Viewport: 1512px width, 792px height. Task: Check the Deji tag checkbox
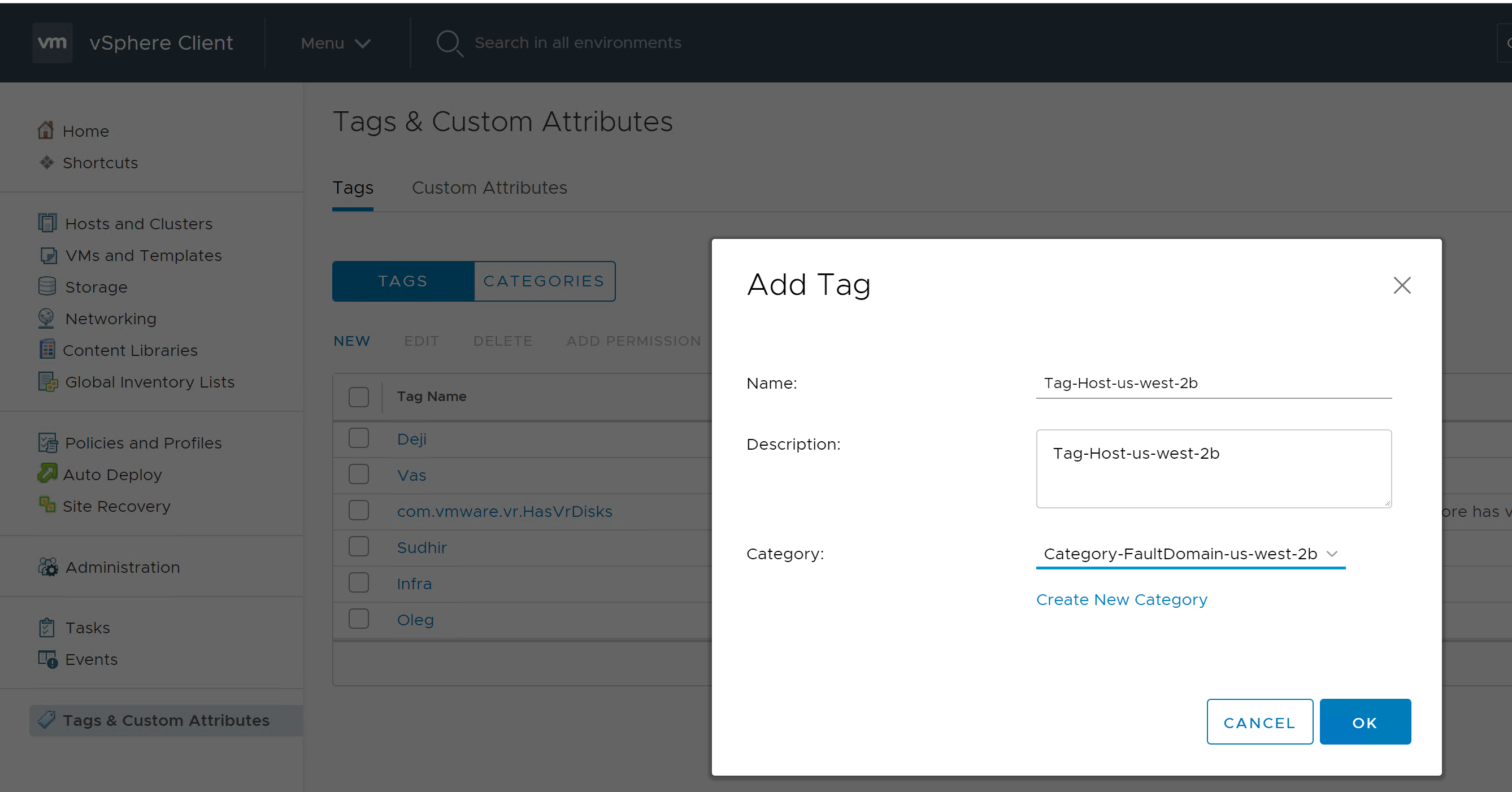tap(359, 438)
